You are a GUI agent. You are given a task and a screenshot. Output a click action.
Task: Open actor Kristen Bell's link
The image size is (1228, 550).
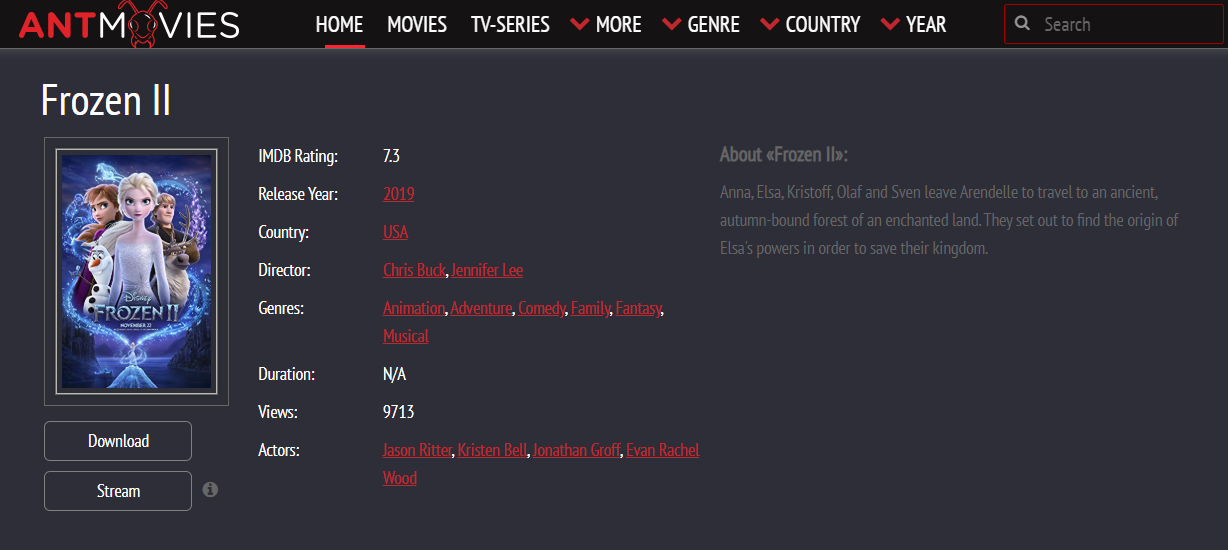click(x=492, y=450)
